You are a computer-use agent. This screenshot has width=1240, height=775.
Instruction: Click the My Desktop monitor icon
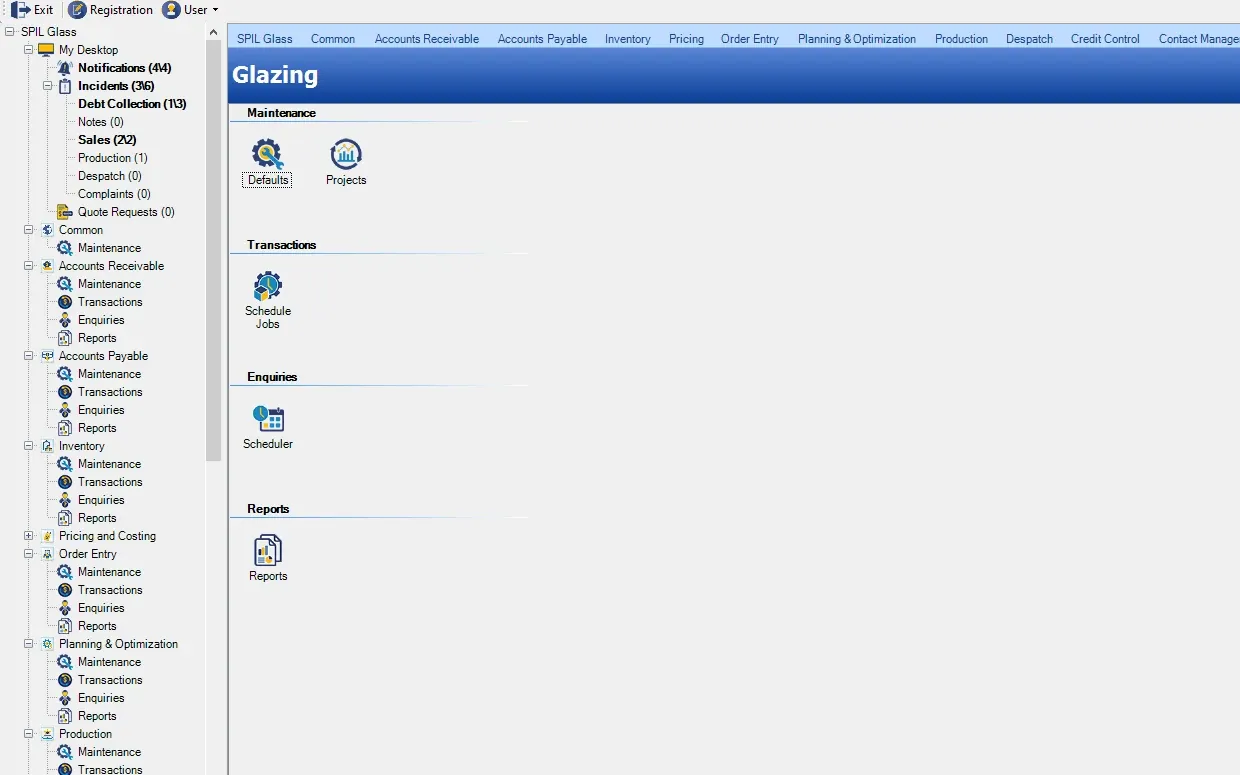coord(46,50)
